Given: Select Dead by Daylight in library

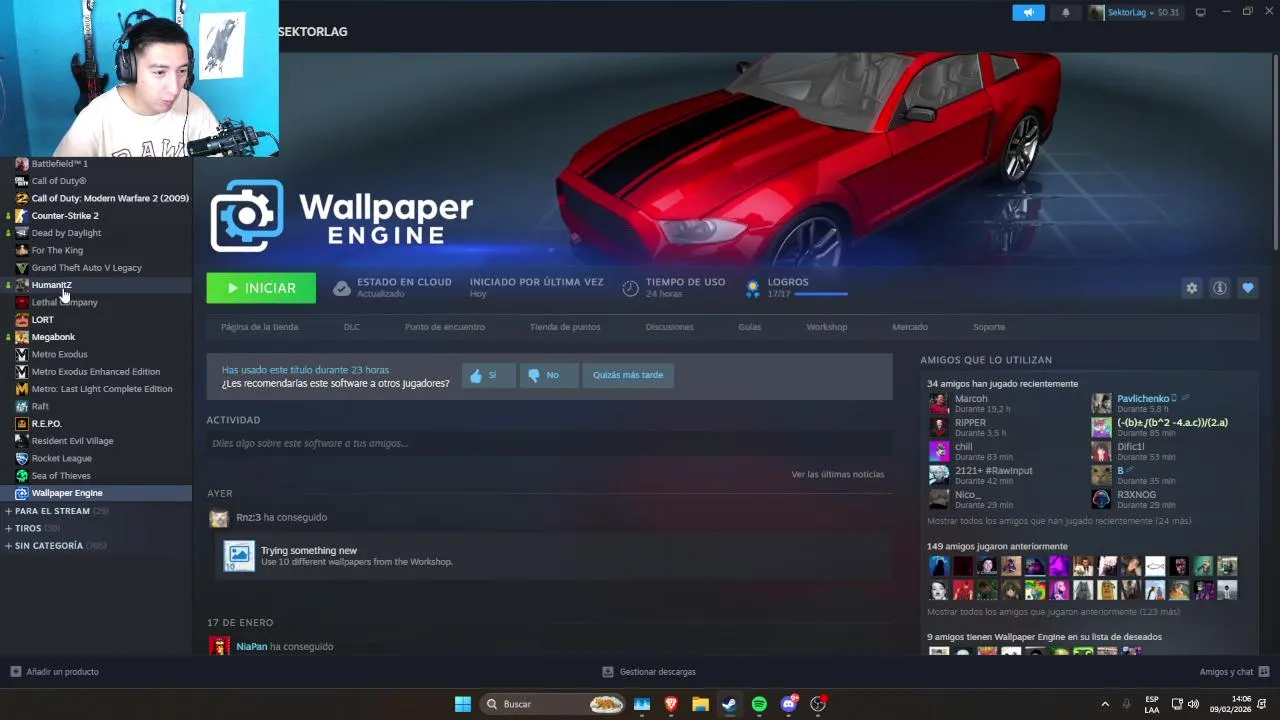Looking at the screenshot, I should tap(66, 233).
